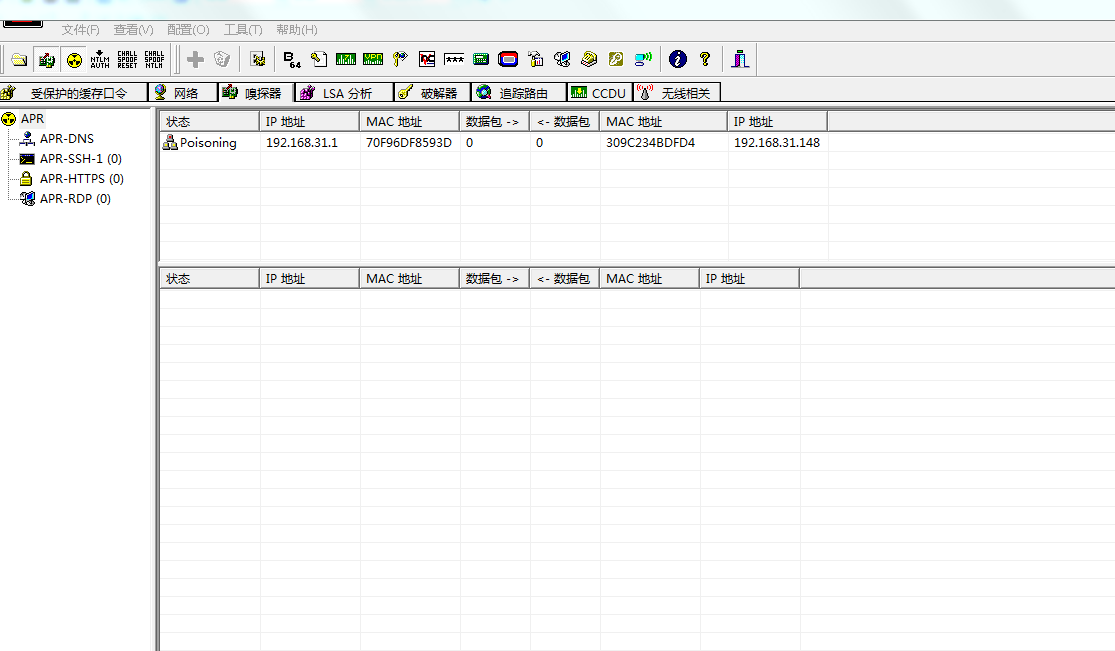Click the bottom table's last IP 地址 header
Screen dimensions: 1115x651
pos(749,279)
